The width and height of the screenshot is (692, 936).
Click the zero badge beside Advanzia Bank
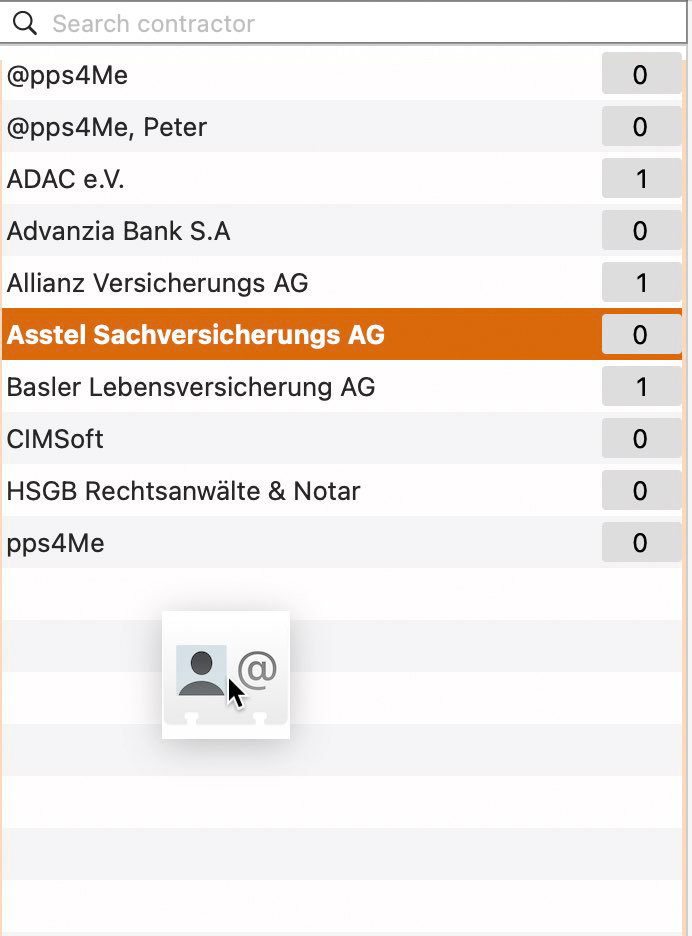tap(641, 230)
